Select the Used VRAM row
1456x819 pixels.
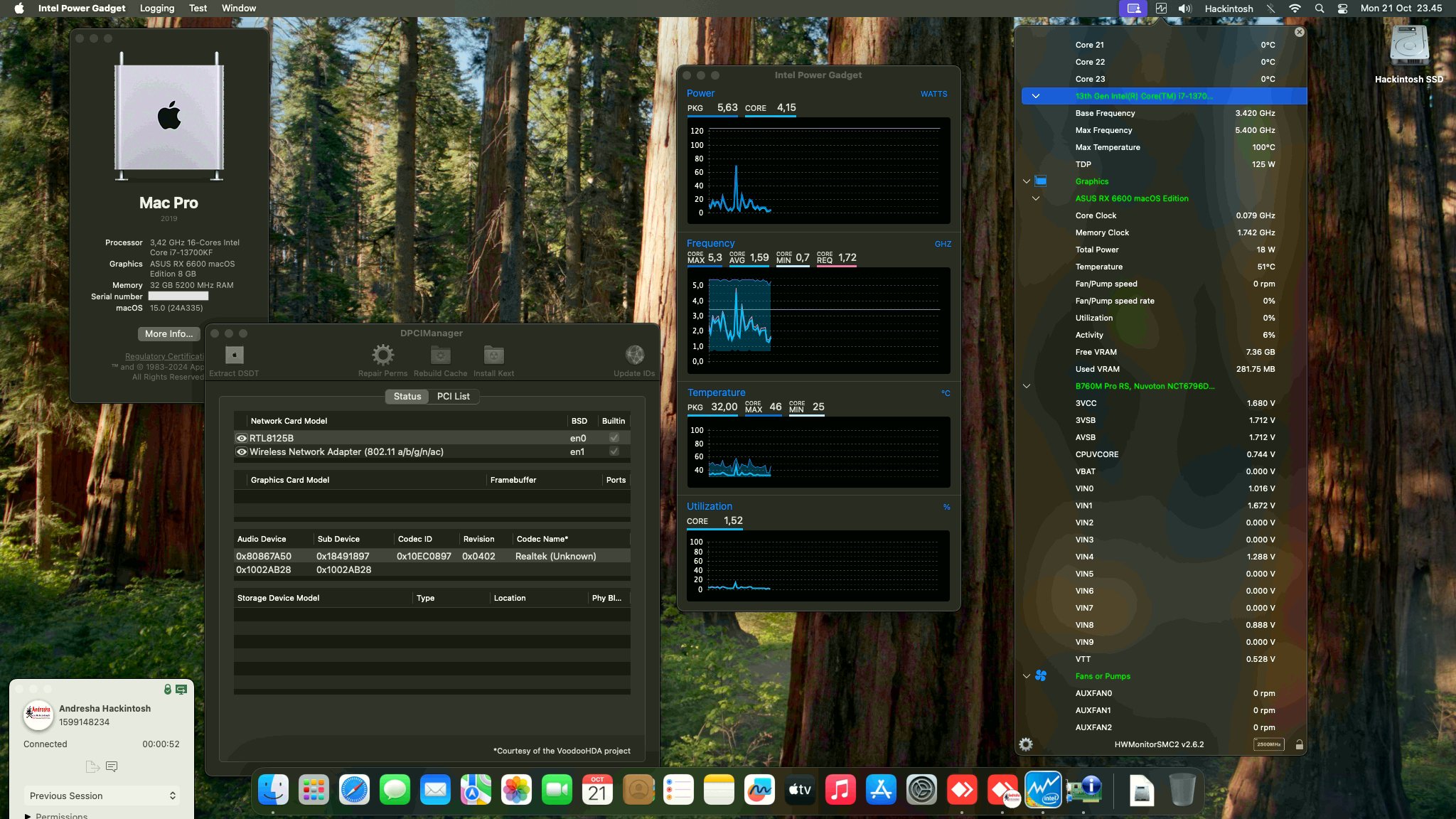click(x=1165, y=369)
